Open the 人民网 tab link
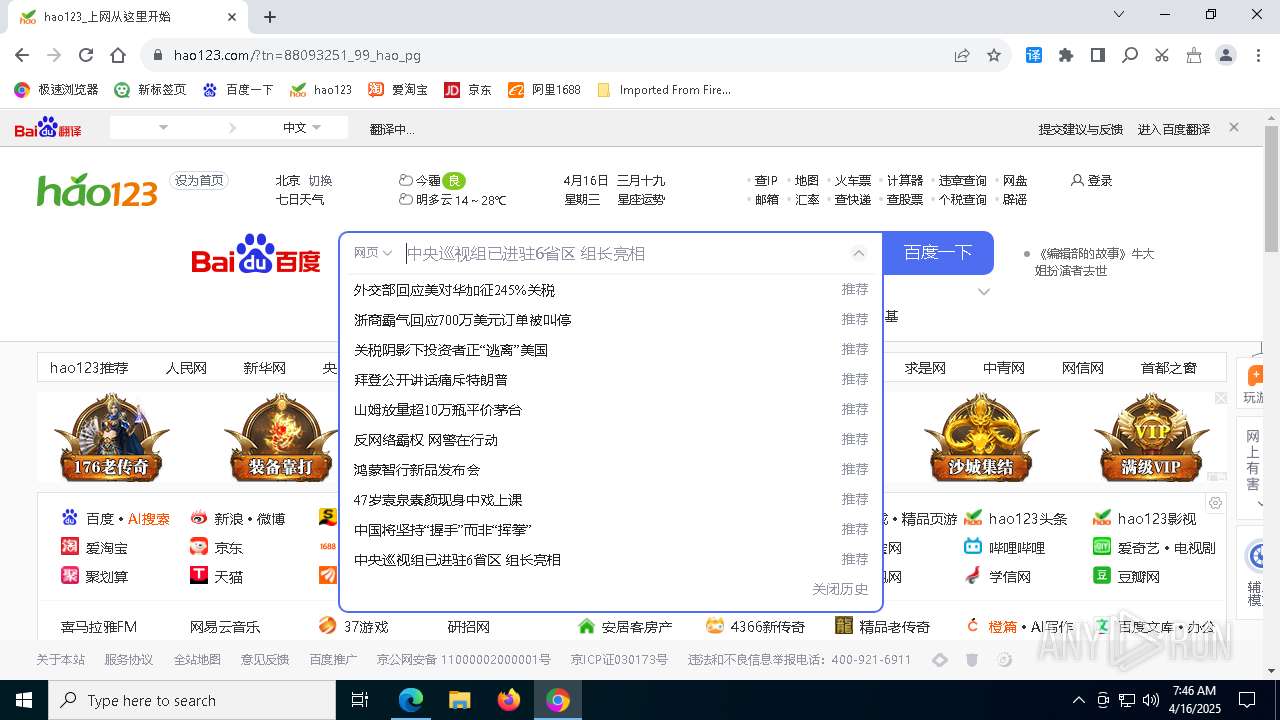Viewport: 1280px width, 720px height. [x=186, y=368]
